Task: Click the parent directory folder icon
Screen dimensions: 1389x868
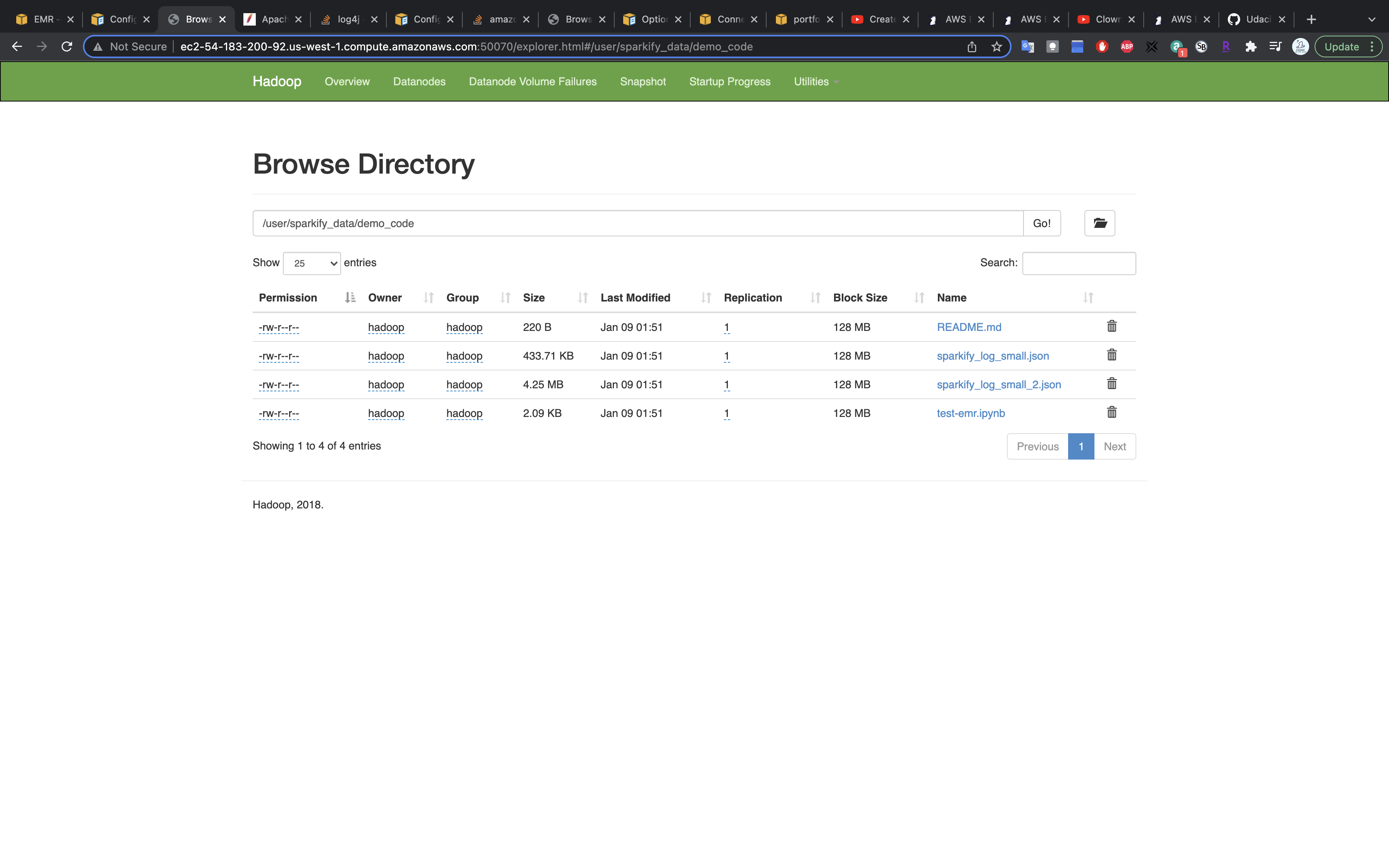Action: pyautogui.click(x=1099, y=223)
